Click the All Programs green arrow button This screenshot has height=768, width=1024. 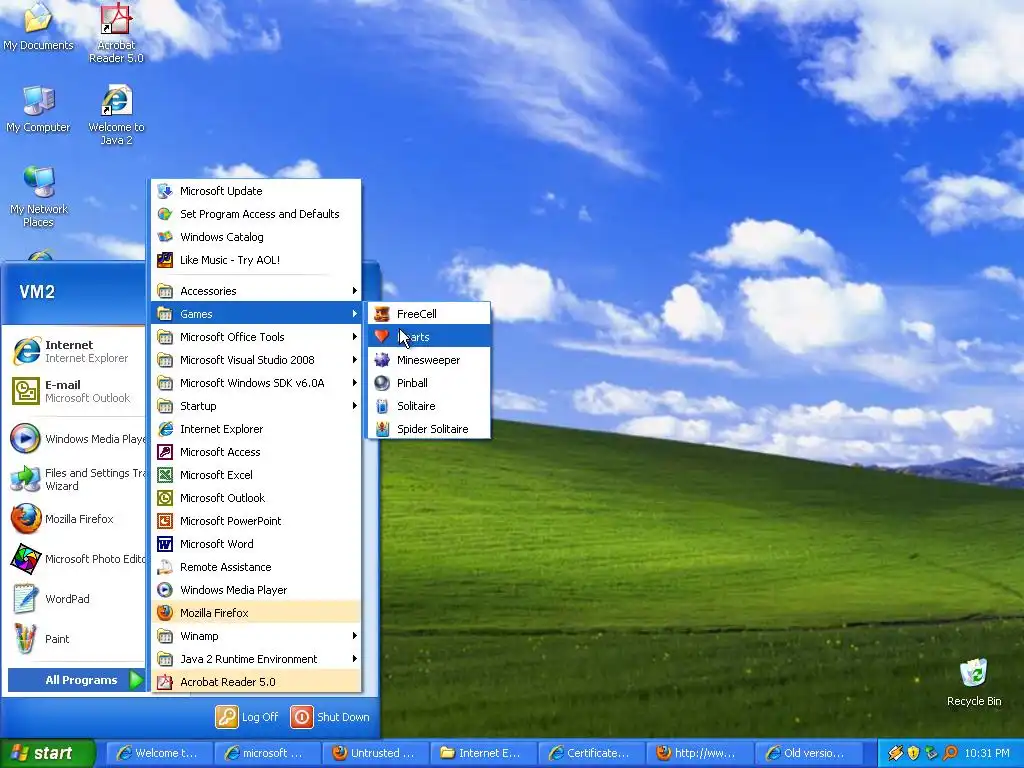pyautogui.click(x=136, y=680)
